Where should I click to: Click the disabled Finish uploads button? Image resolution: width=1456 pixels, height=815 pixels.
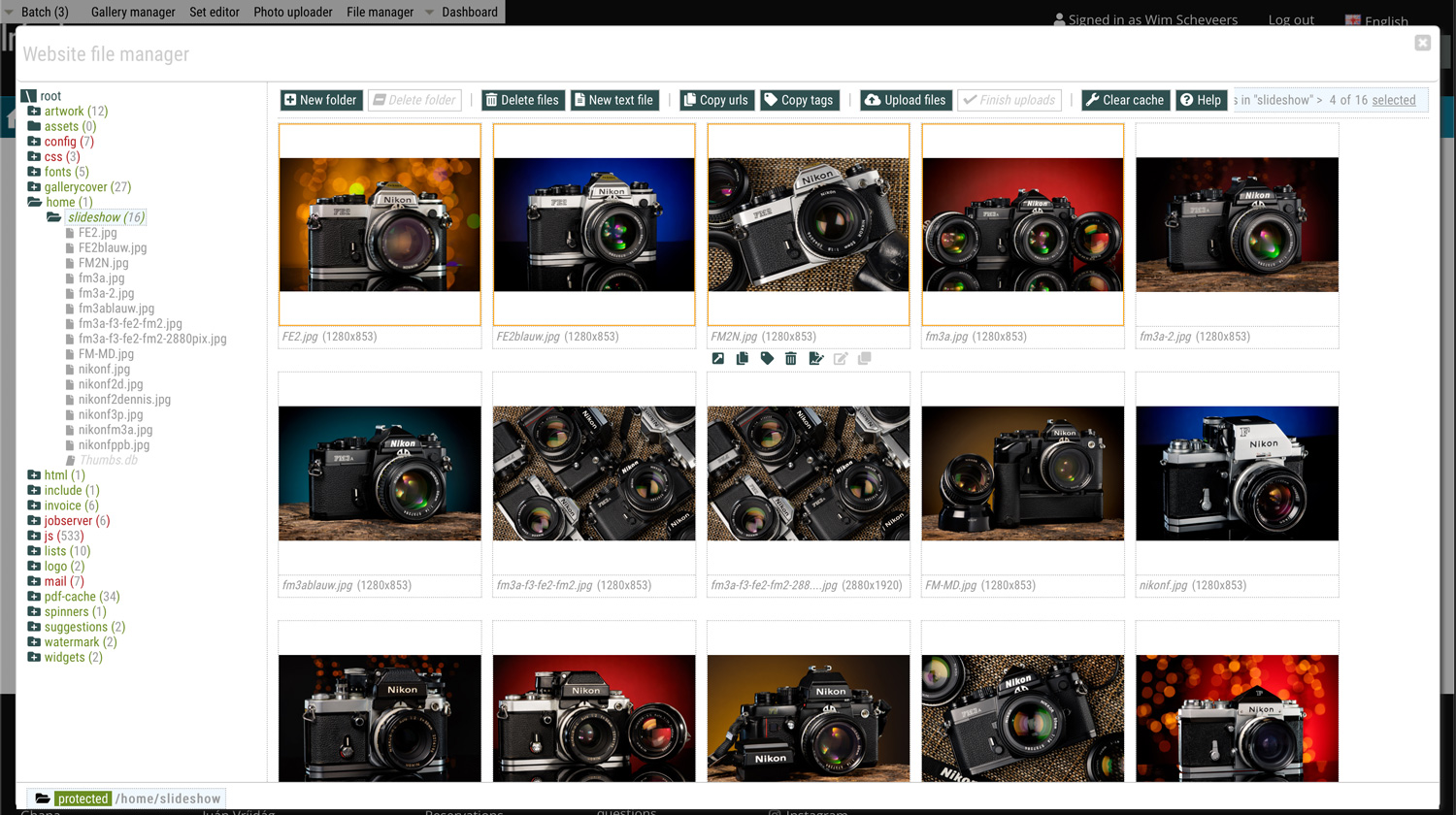coord(1009,100)
